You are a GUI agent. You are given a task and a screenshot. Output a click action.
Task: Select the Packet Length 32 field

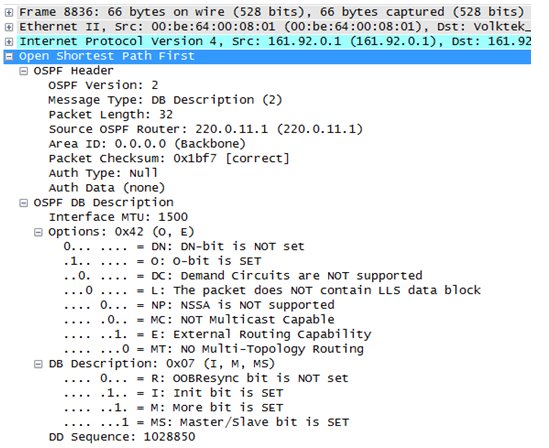click(111, 115)
